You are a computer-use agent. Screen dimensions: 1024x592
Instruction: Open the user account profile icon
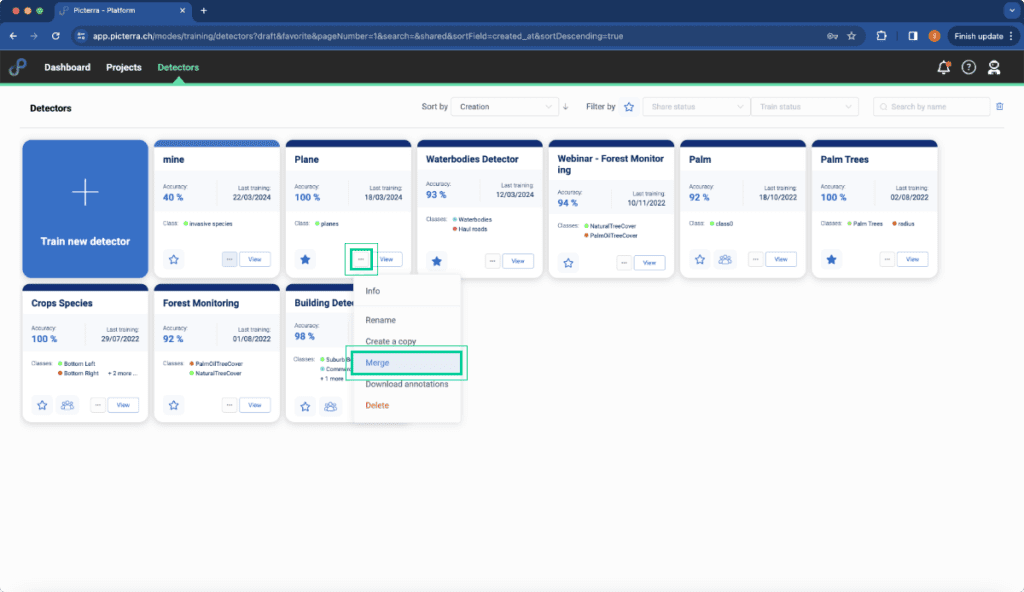[994, 67]
